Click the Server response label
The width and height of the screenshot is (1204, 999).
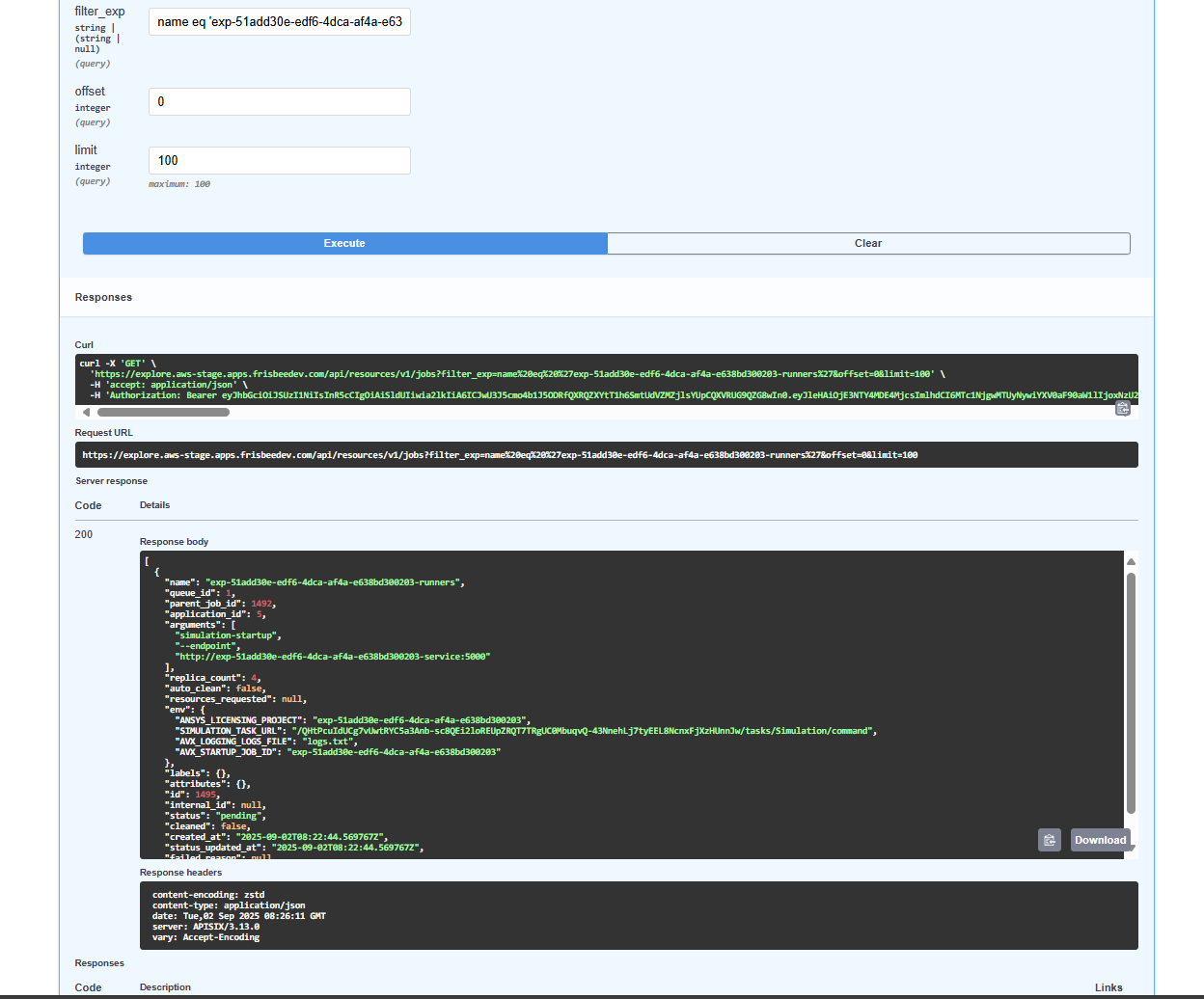(112, 481)
